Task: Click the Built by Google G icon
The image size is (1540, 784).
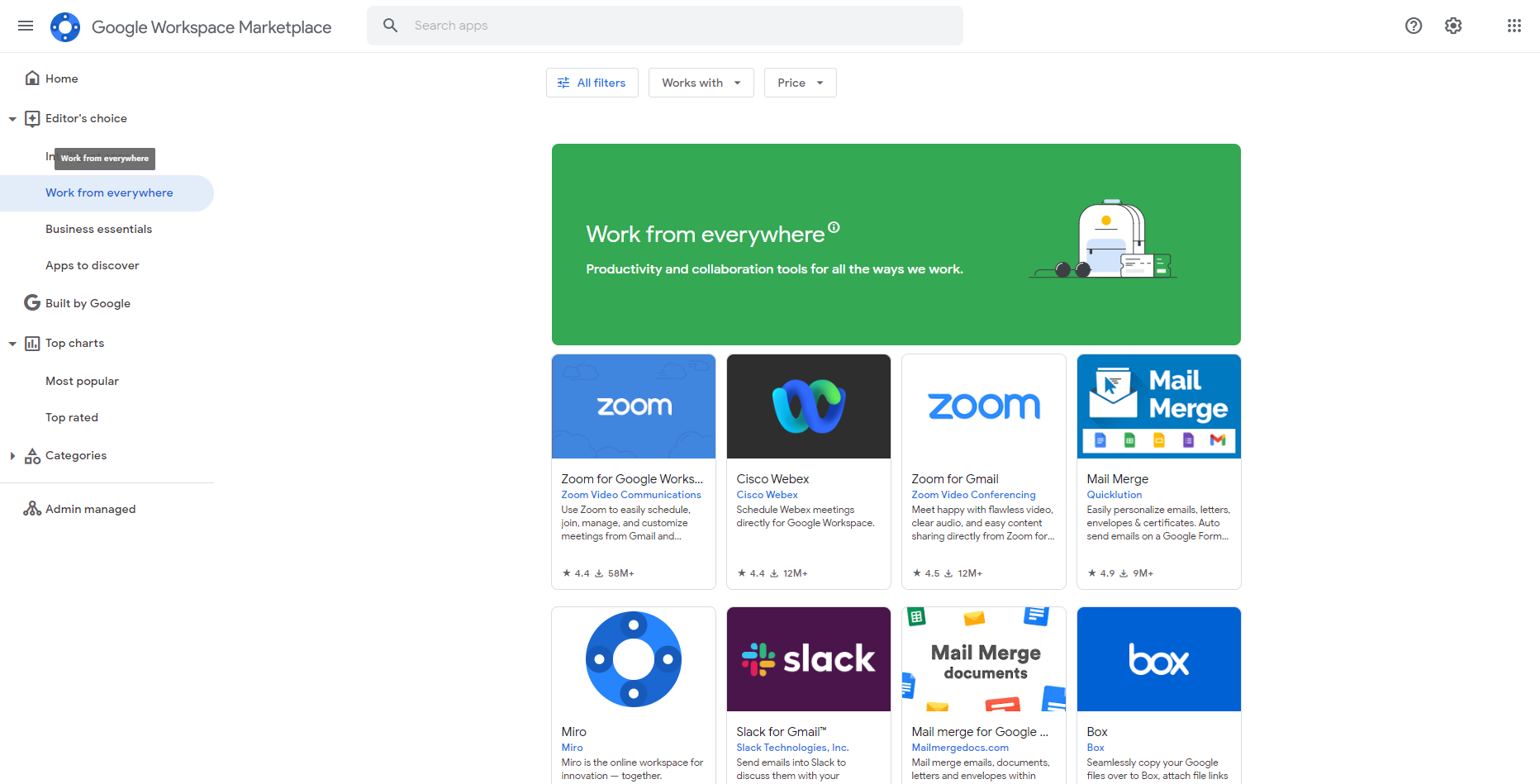Action: [x=32, y=302]
